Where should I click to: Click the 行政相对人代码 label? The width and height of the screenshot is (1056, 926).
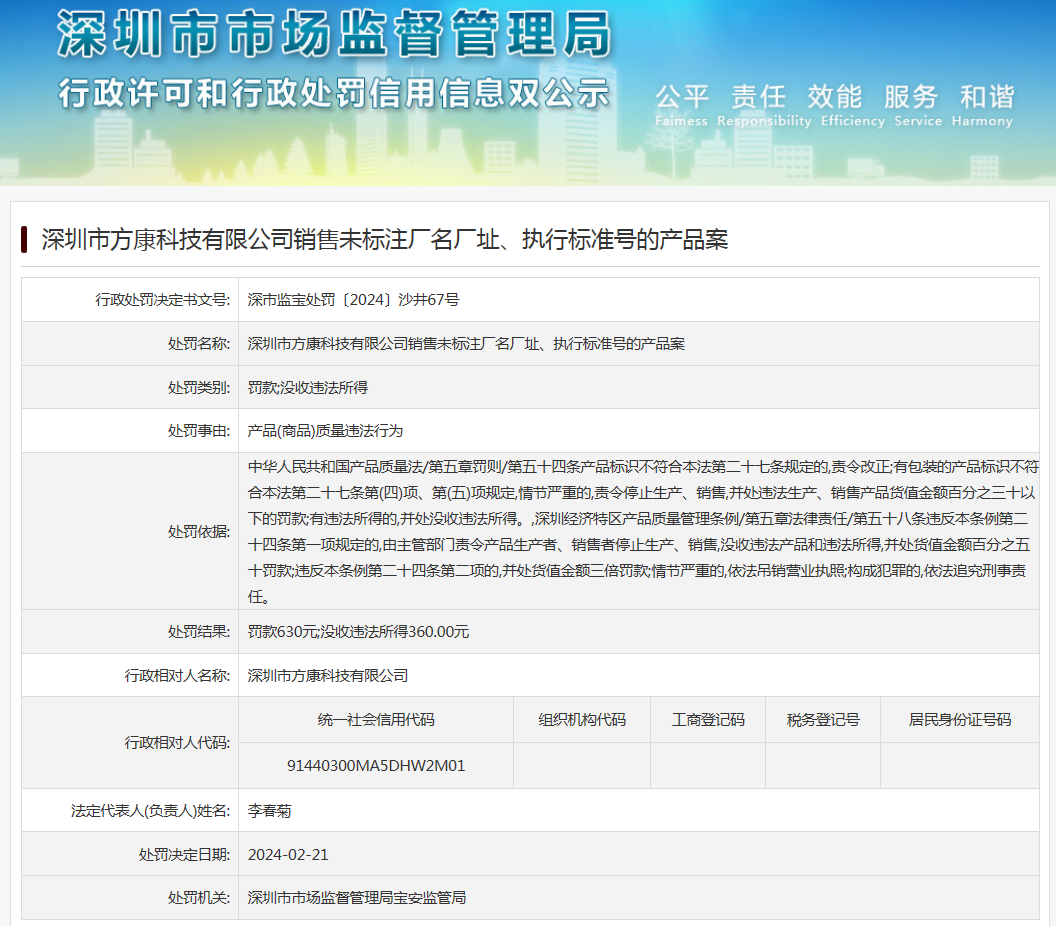click(177, 742)
